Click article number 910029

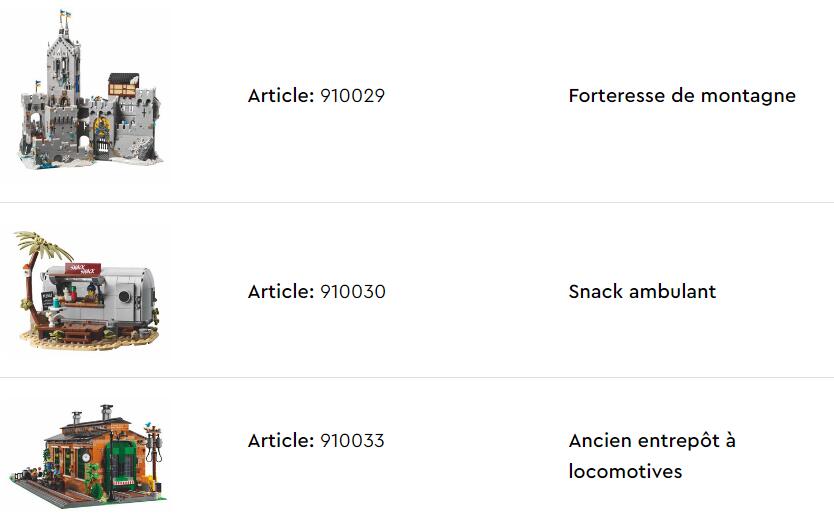click(x=352, y=96)
